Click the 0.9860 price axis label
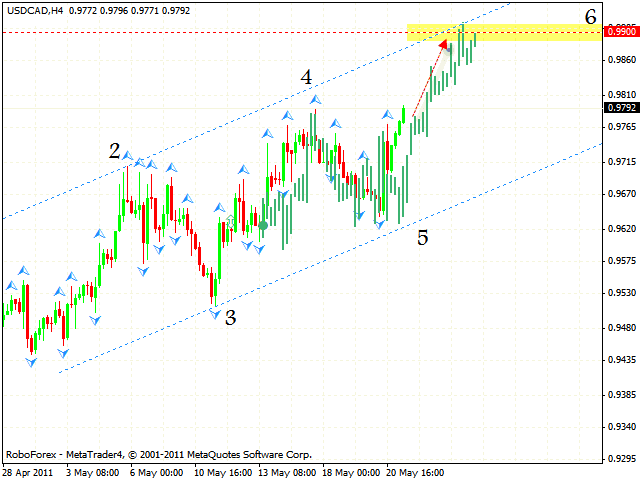This screenshot has width=640, height=480. (621, 60)
